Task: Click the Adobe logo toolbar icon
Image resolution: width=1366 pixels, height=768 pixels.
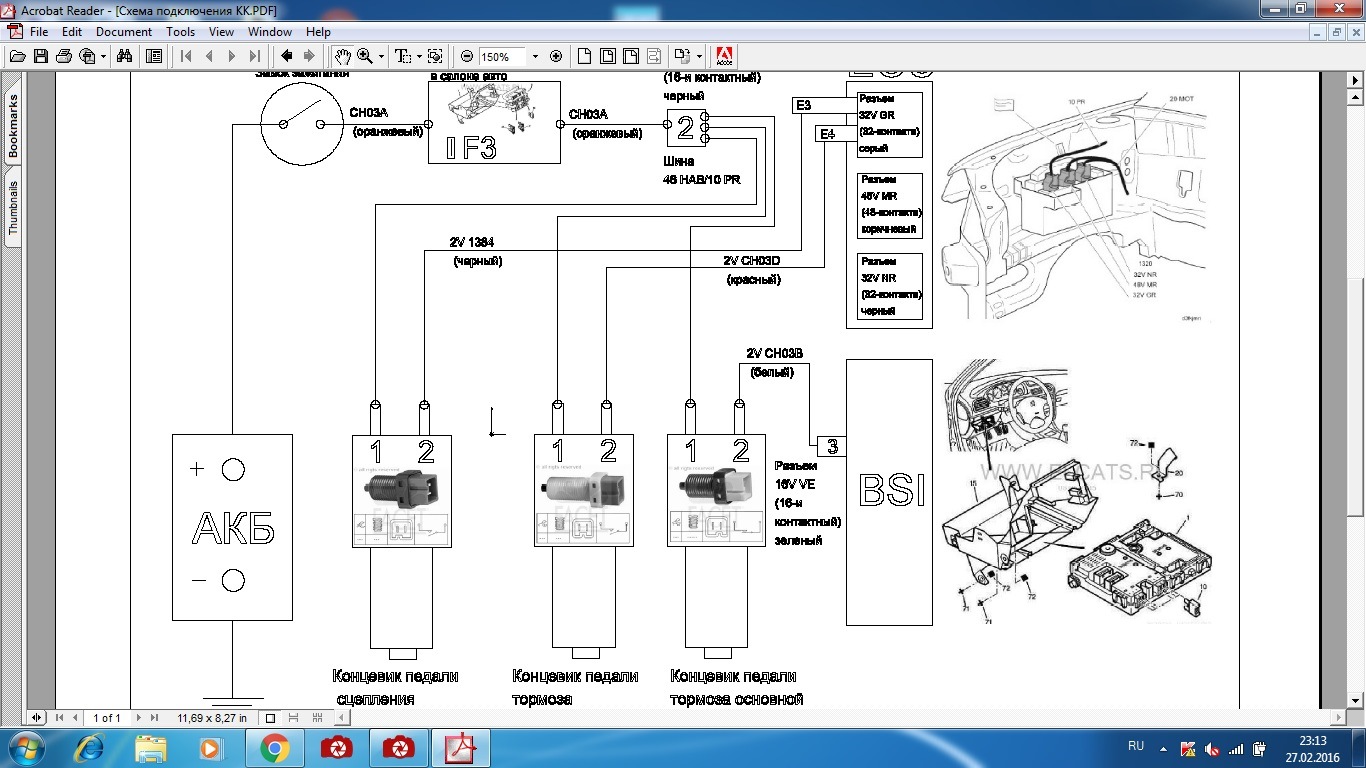Action: click(725, 56)
